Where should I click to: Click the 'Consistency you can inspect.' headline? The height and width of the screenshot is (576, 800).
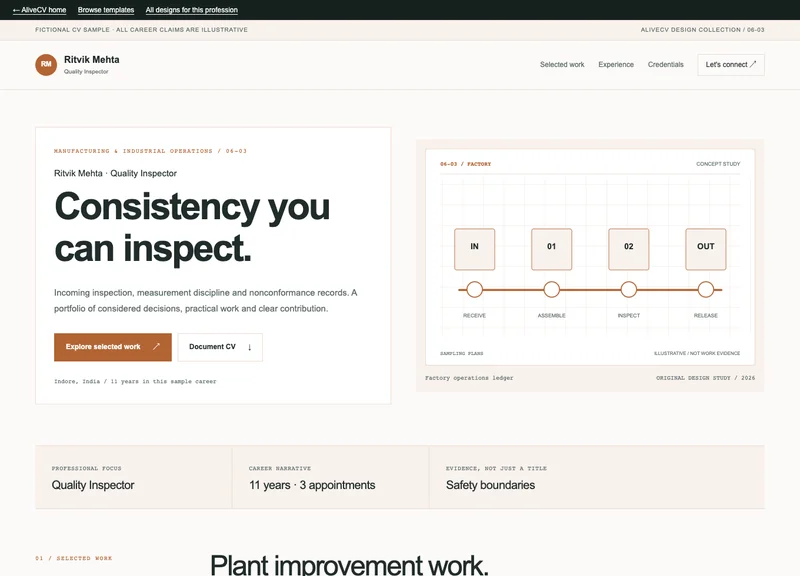[x=192, y=227]
